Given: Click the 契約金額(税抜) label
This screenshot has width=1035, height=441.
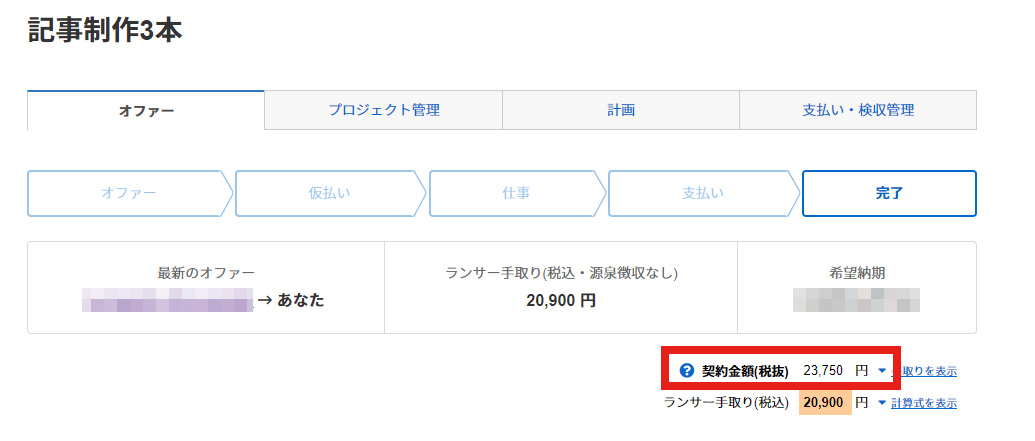Looking at the screenshot, I should click(x=745, y=371).
